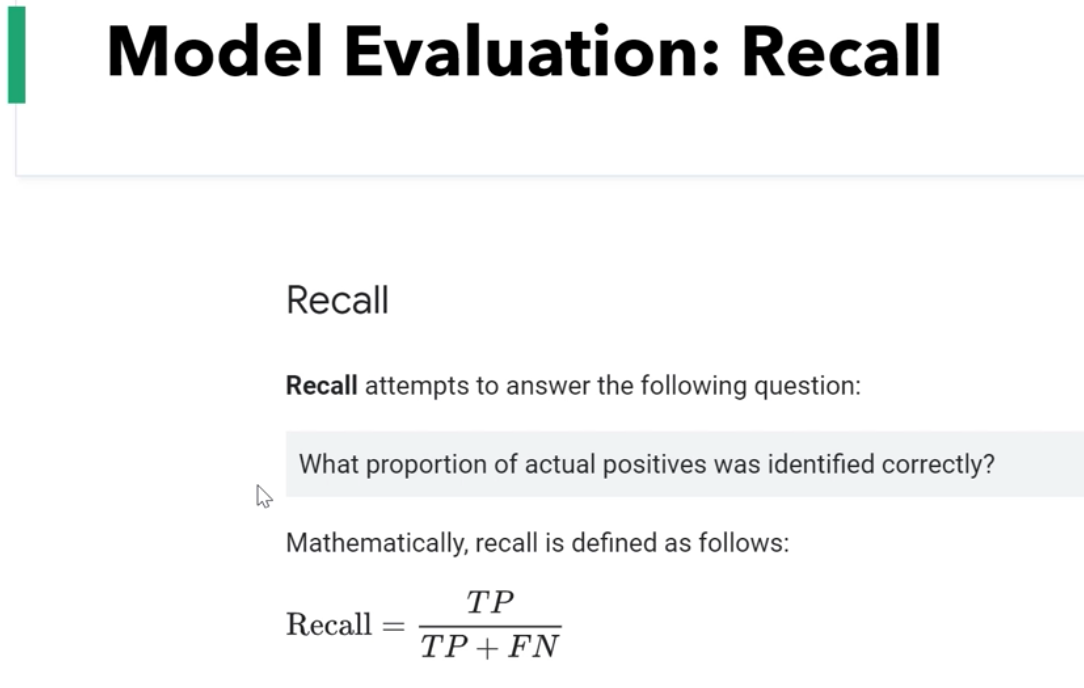Viewport: 1084px width, 688px height.
Task: Click FN in the formula's denominator
Action: coord(533,647)
